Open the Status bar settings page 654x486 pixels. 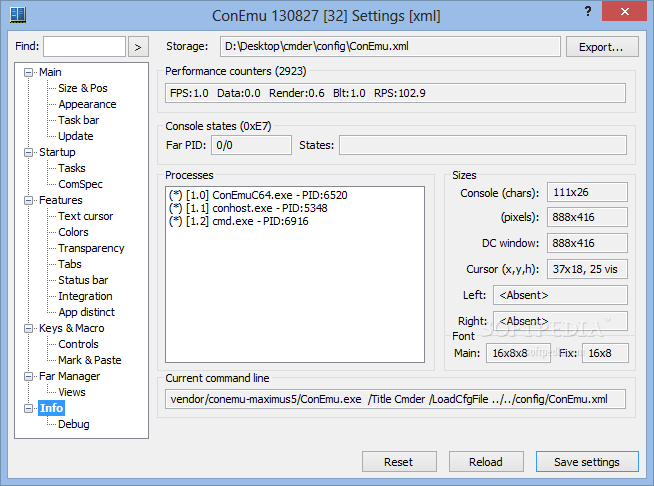point(83,280)
